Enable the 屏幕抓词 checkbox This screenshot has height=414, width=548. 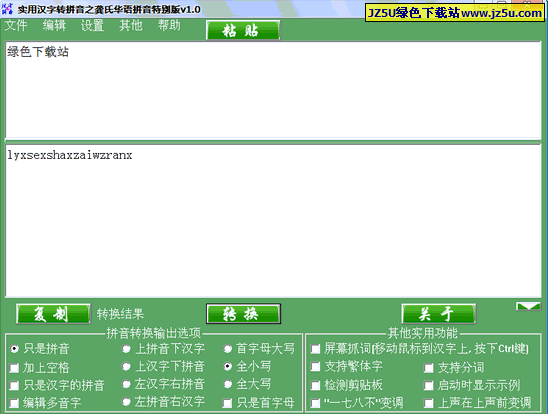click(420, 349)
